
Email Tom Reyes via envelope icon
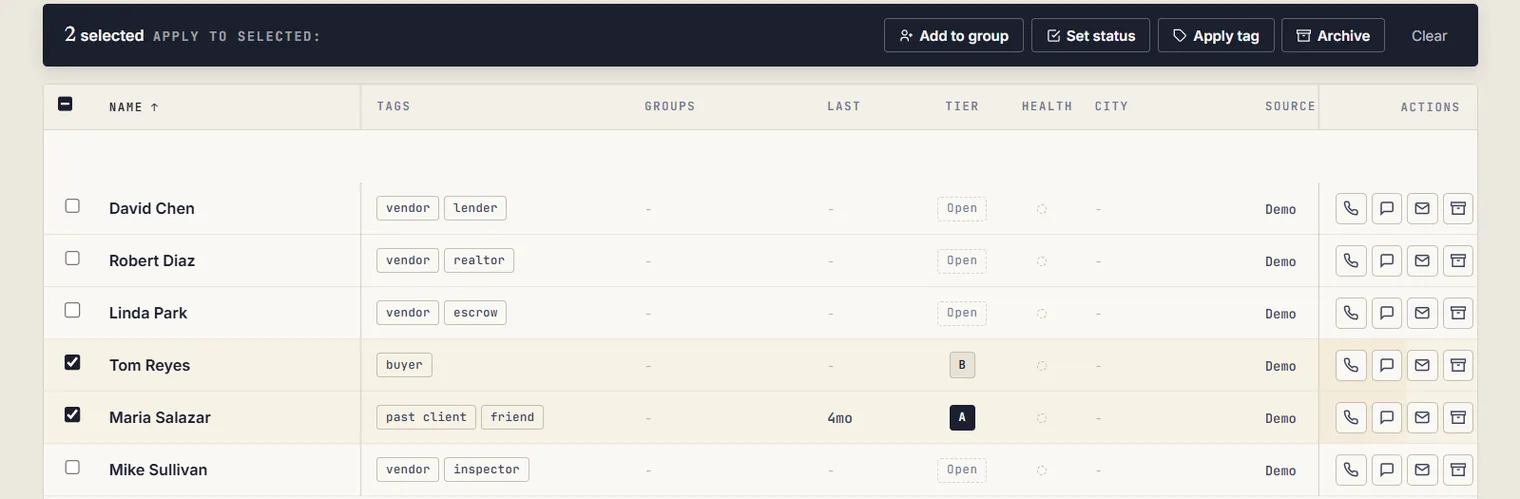click(x=1422, y=365)
